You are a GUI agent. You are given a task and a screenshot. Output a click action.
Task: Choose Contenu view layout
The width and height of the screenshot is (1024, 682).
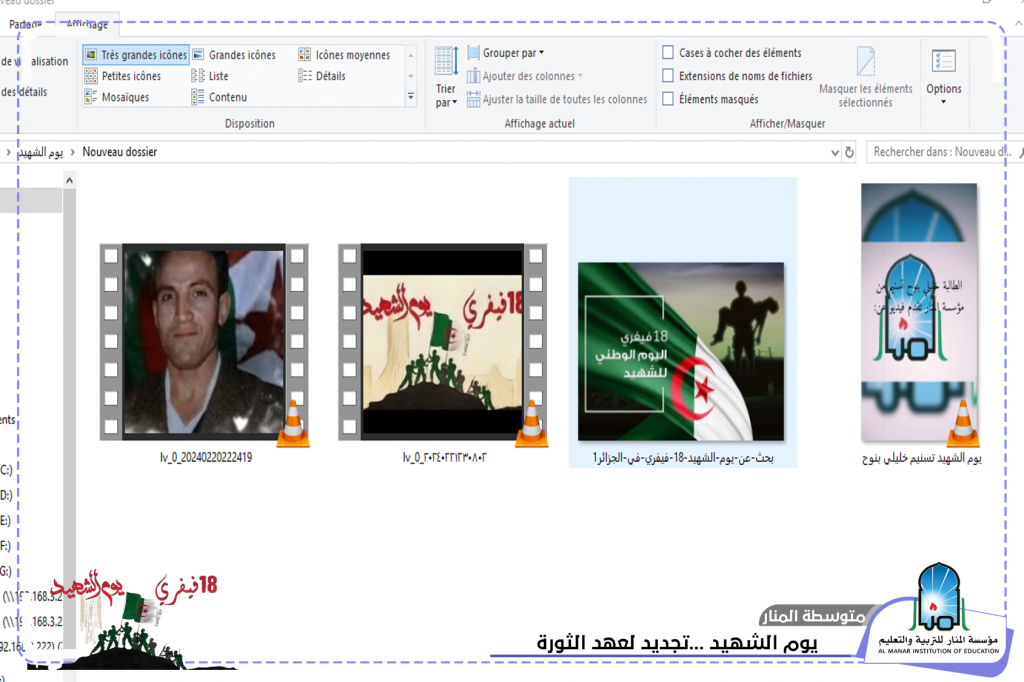pos(219,97)
